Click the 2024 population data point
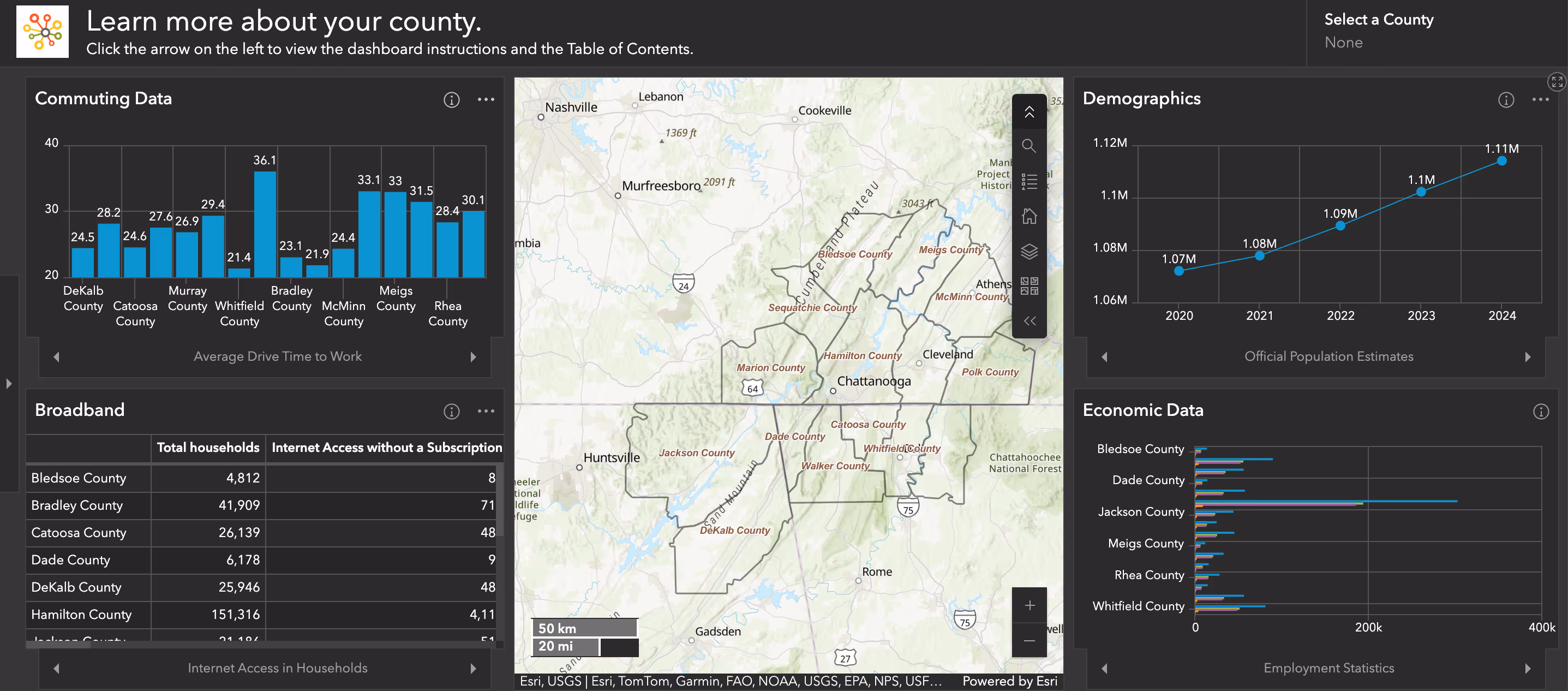The width and height of the screenshot is (1568, 691). (x=1501, y=160)
